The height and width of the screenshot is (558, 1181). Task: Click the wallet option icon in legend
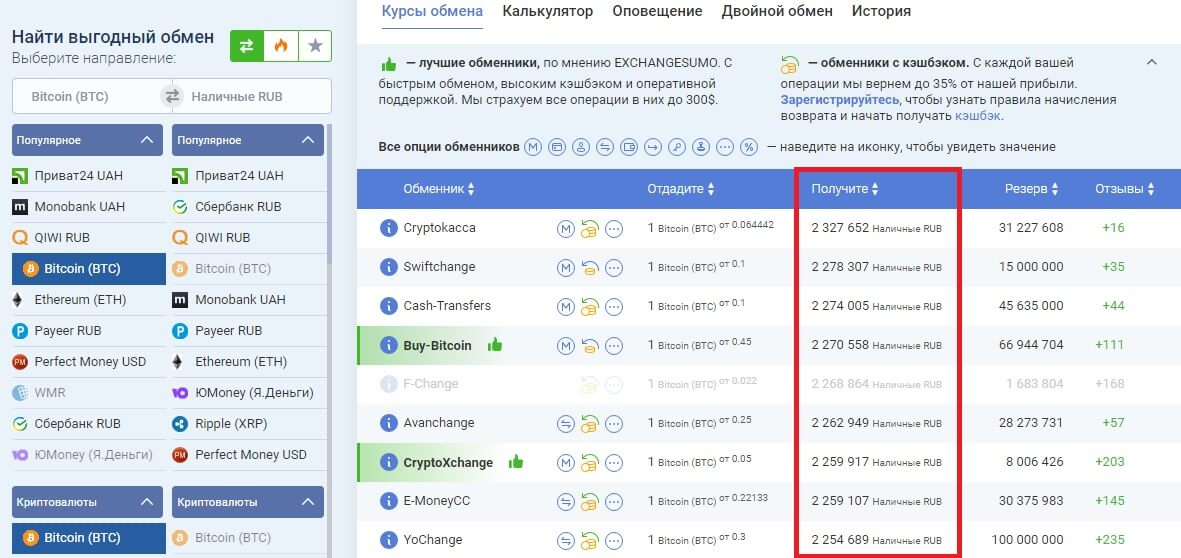(x=629, y=148)
